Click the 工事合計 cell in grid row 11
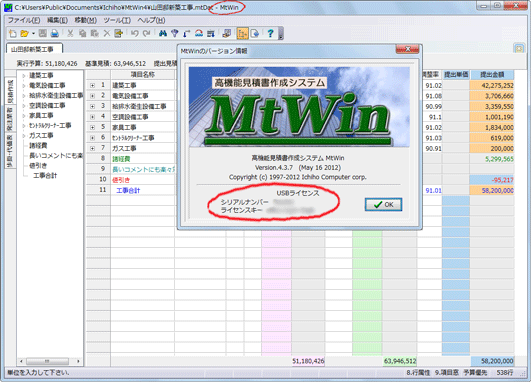This screenshot has height=382, width=531. [x=143, y=190]
